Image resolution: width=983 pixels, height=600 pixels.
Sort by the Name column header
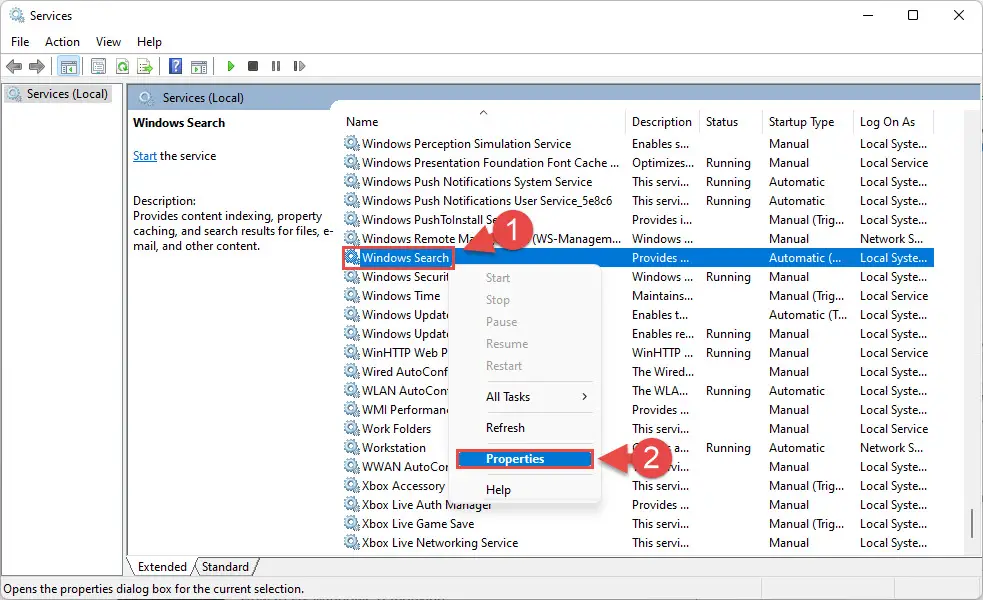point(483,122)
